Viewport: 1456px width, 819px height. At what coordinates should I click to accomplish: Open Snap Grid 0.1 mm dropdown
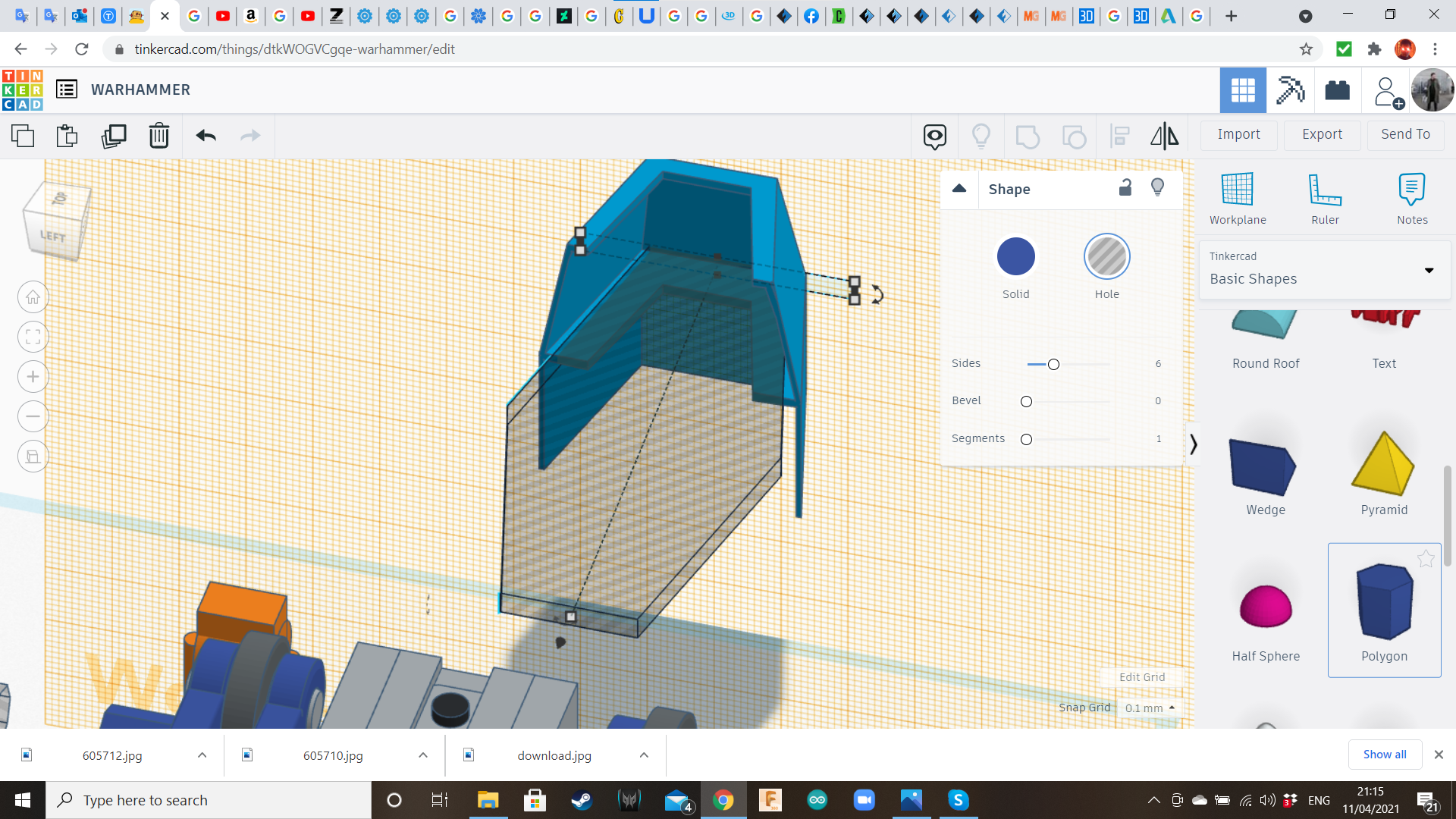(x=1150, y=708)
